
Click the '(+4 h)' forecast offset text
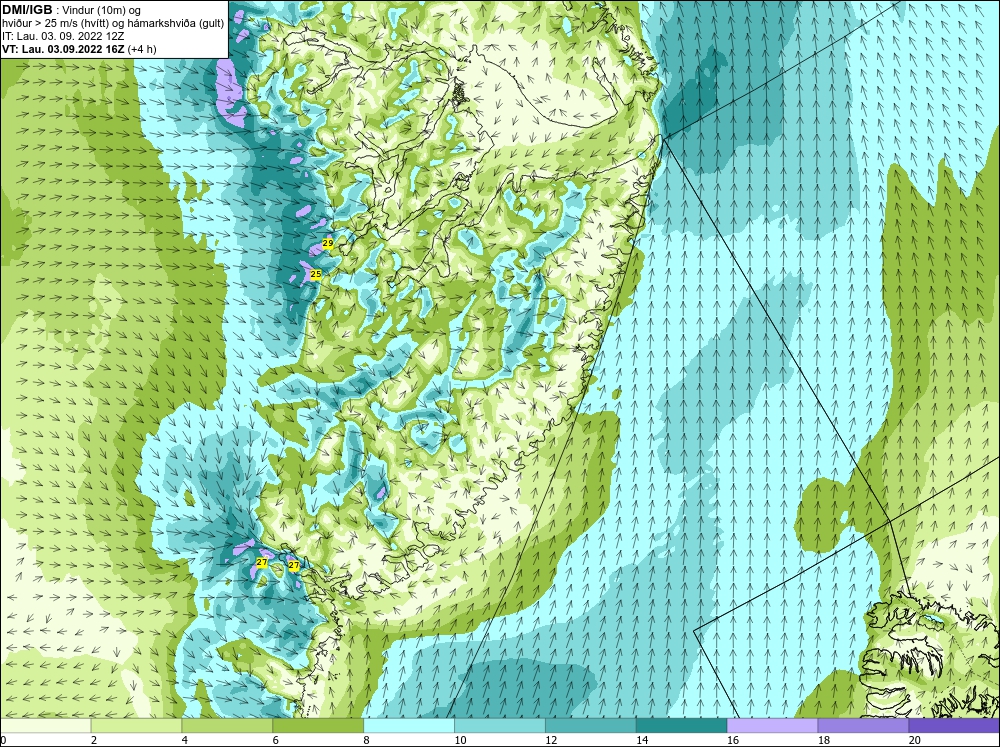pyautogui.click(x=142, y=49)
